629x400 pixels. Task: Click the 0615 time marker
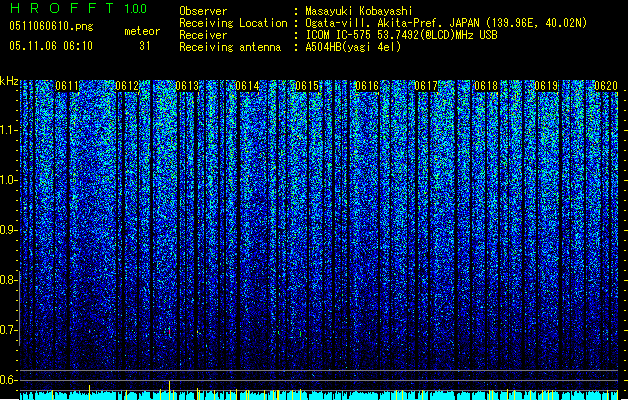(x=307, y=86)
